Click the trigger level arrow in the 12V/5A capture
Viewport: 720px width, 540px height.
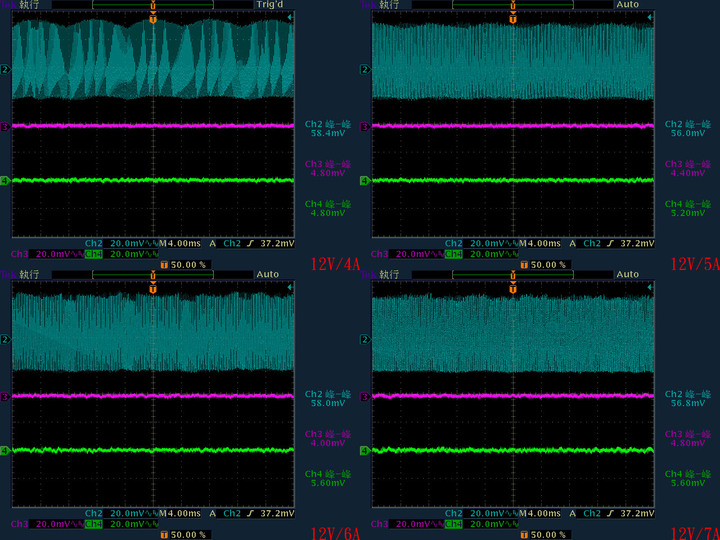[x=650, y=17]
